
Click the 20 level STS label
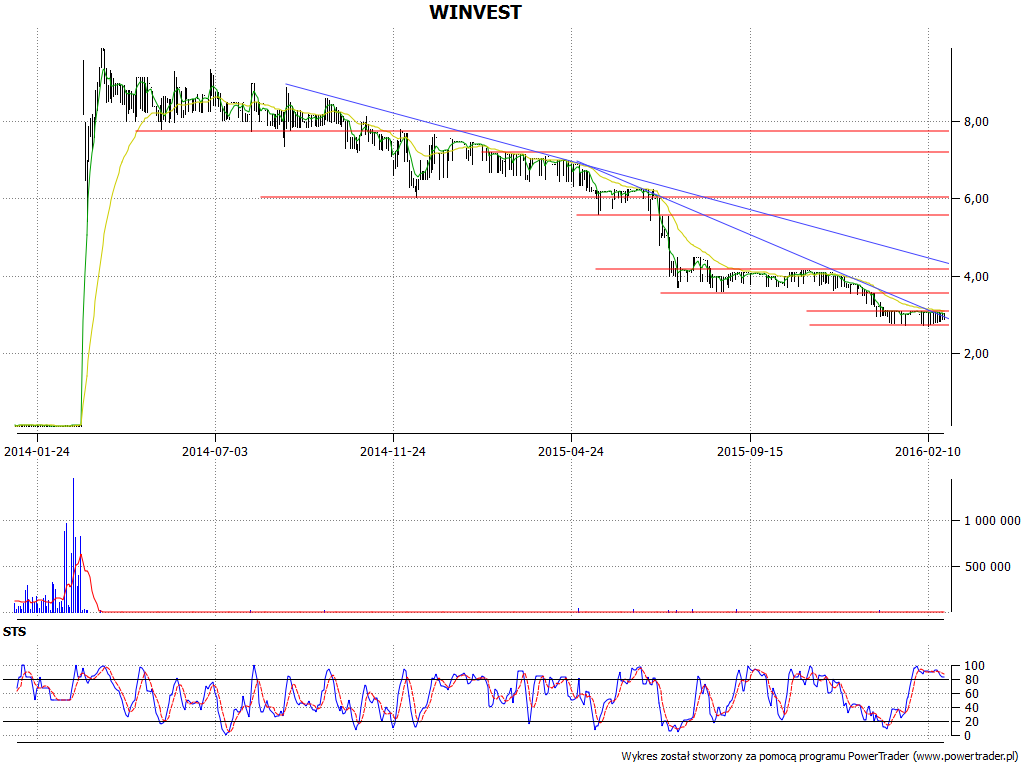[972, 722]
